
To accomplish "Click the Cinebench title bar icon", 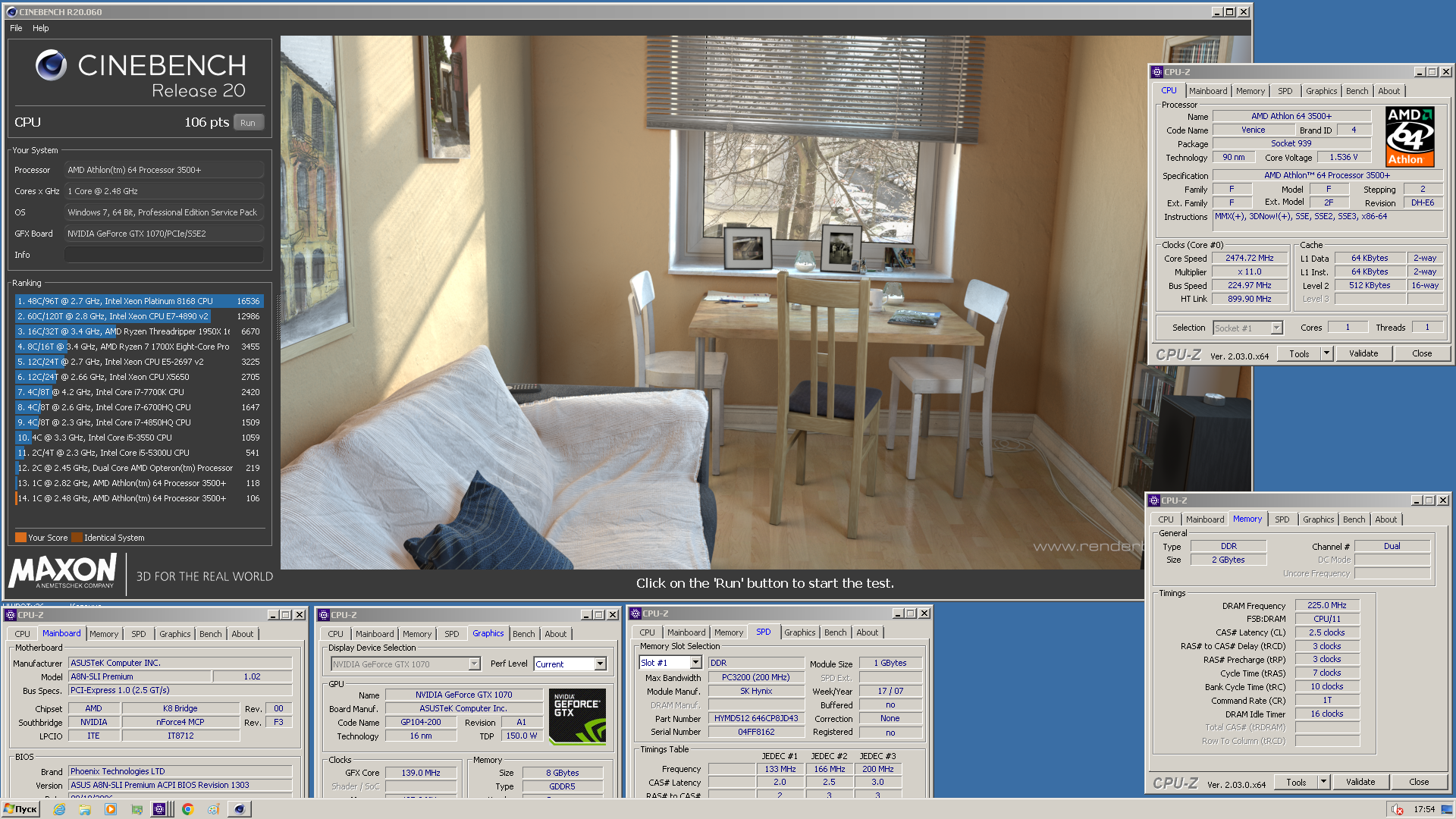I will [x=11, y=12].
